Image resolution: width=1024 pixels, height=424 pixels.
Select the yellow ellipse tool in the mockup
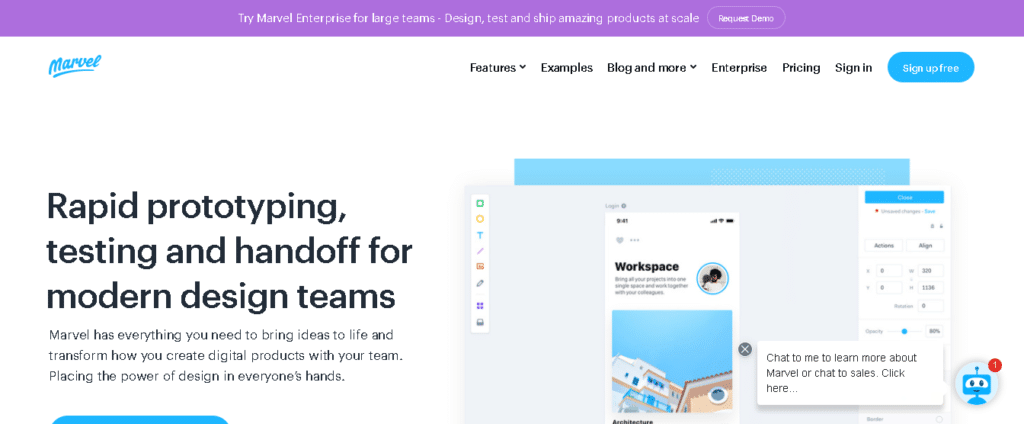(480, 220)
